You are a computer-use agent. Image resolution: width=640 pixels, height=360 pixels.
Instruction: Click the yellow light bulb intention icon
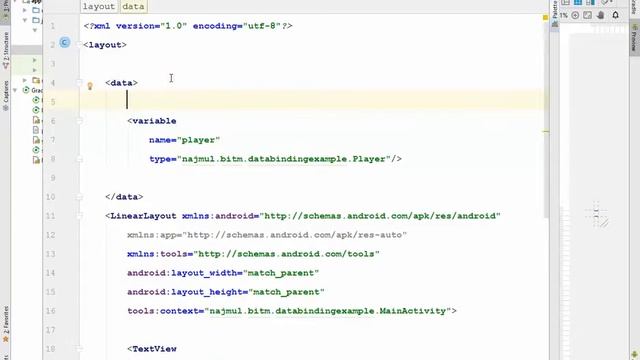point(90,86)
